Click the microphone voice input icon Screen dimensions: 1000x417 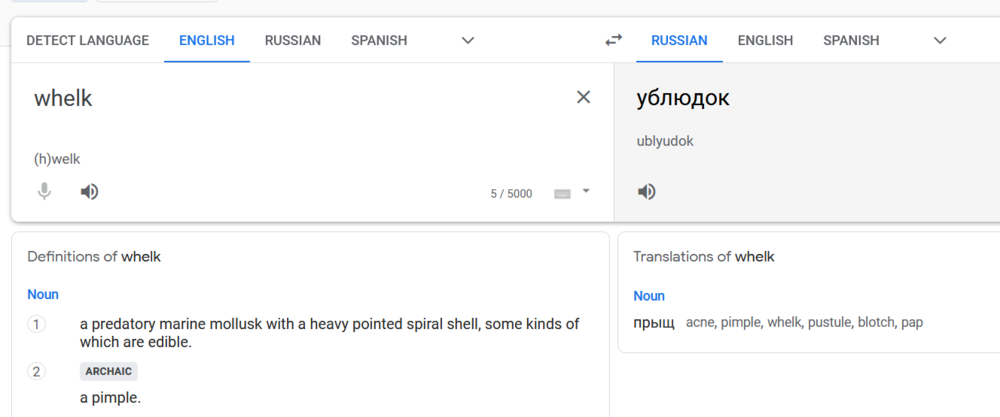click(44, 192)
